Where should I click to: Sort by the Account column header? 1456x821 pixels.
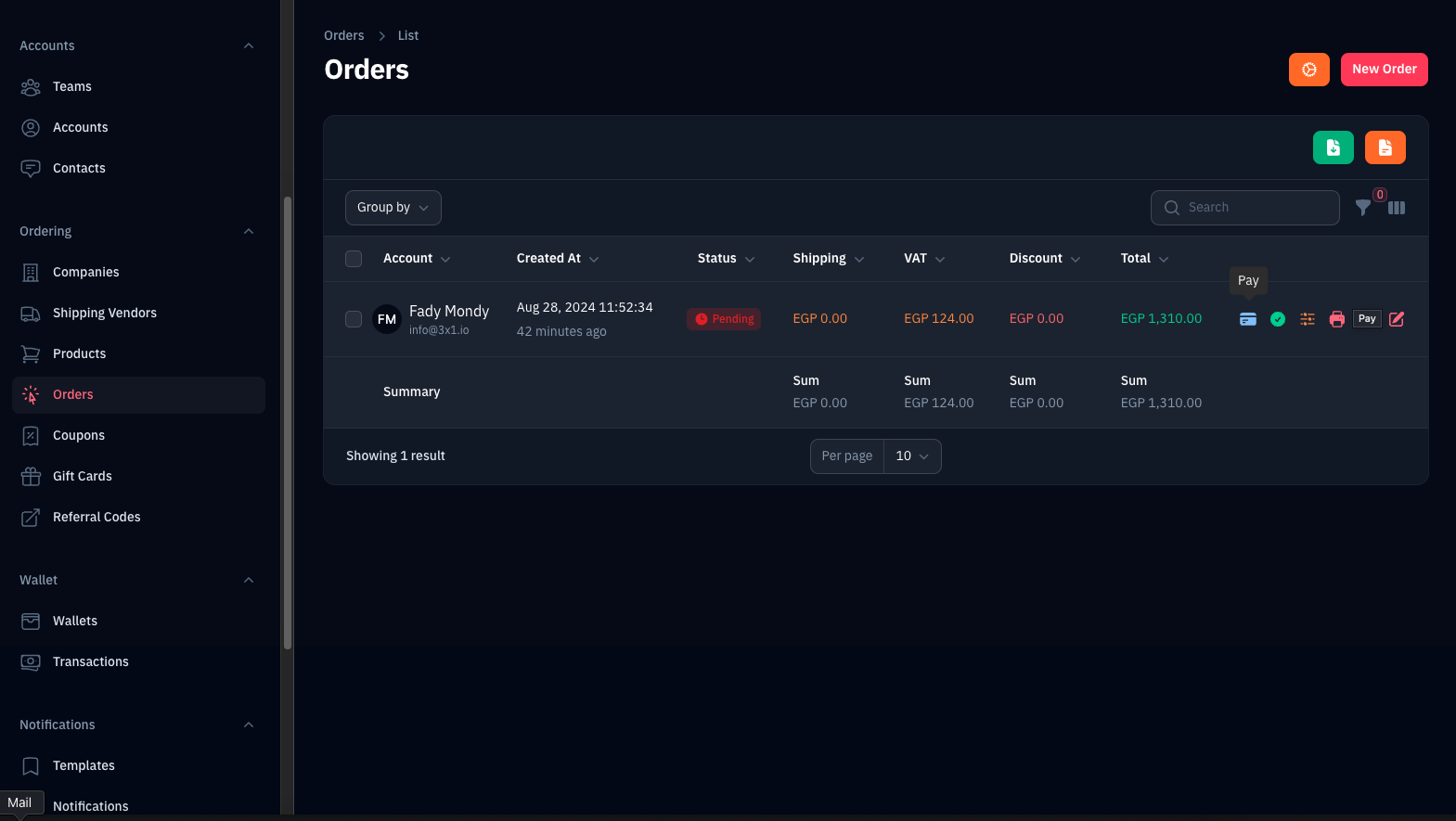coord(417,259)
